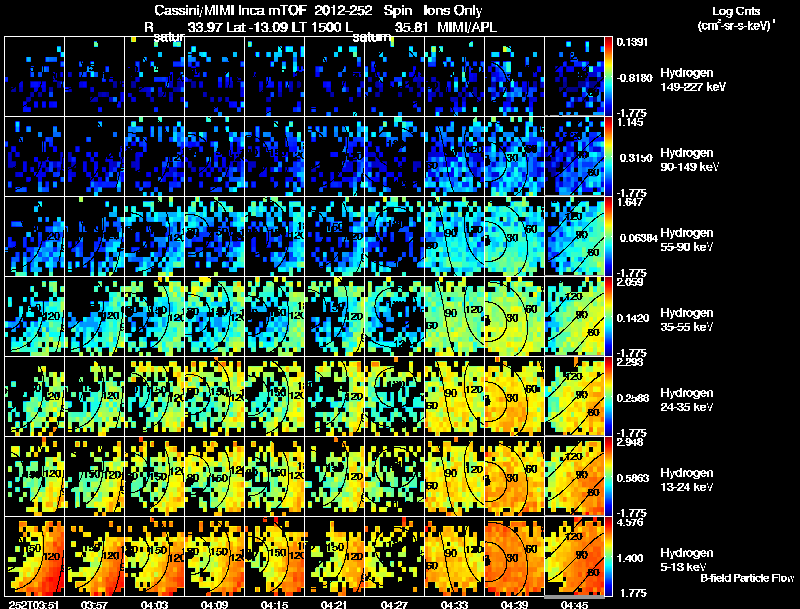Select the 5-13 keV image panel at 04:39
The image size is (800, 609).
pos(514,556)
